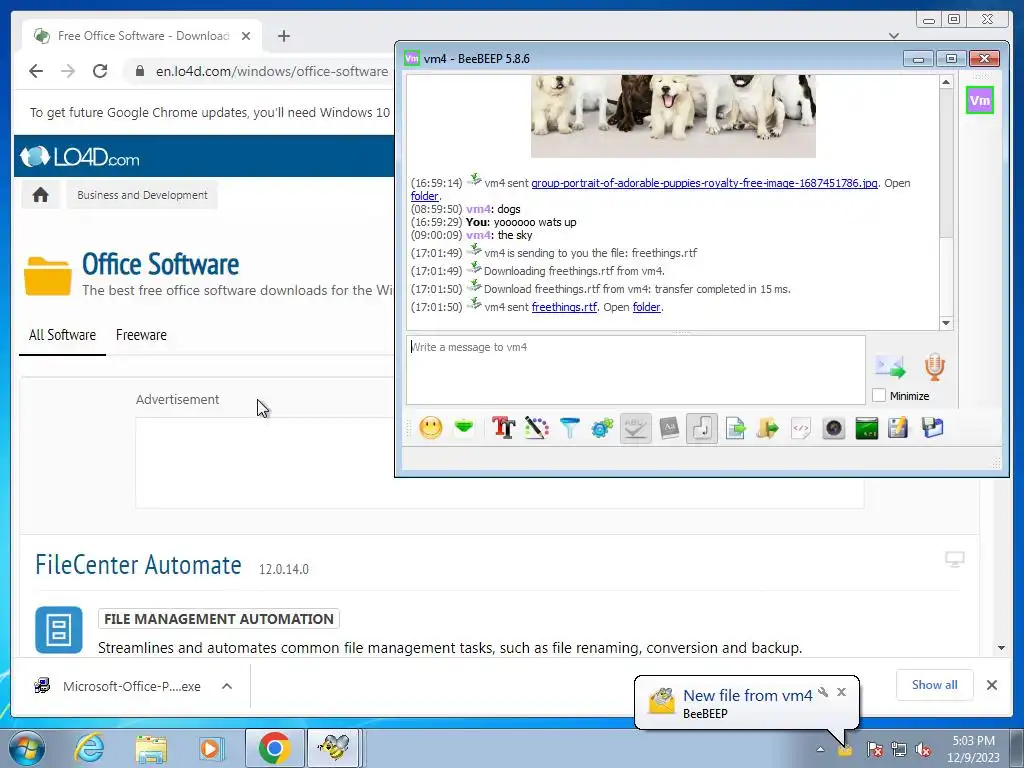Viewport: 1024px width, 768px height.
Task: Open a new Chrome tab
Action: click(283, 36)
